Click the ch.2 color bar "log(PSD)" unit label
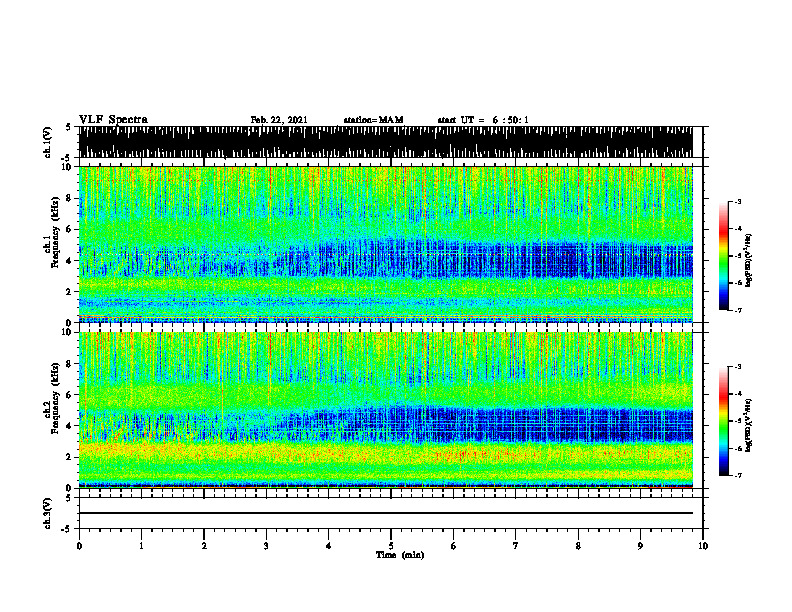The height and width of the screenshot is (612, 792). [749, 426]
